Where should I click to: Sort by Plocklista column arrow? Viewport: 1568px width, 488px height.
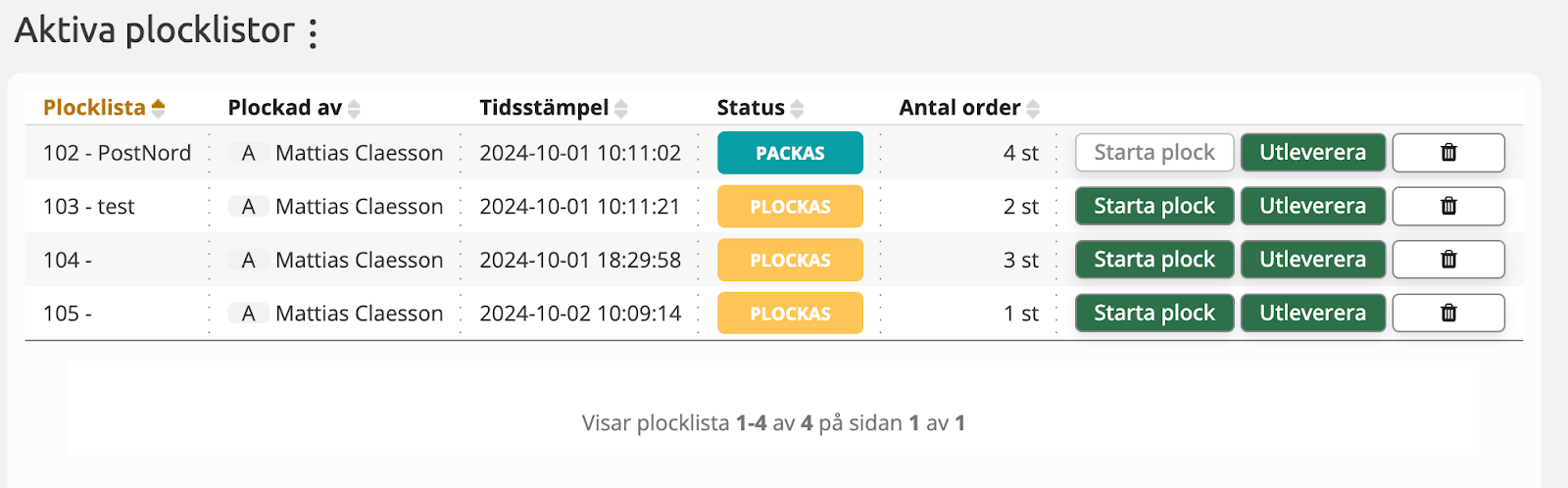click(158, 108)
